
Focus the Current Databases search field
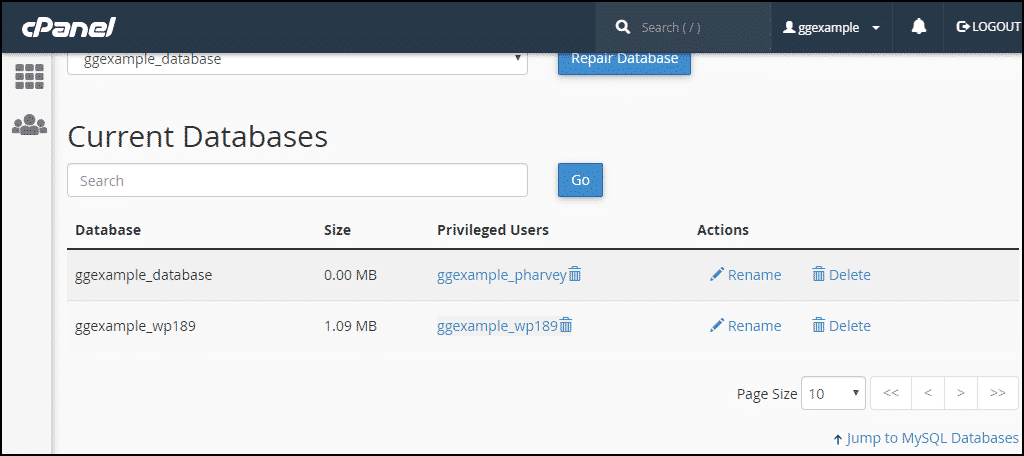click(297, 181)
